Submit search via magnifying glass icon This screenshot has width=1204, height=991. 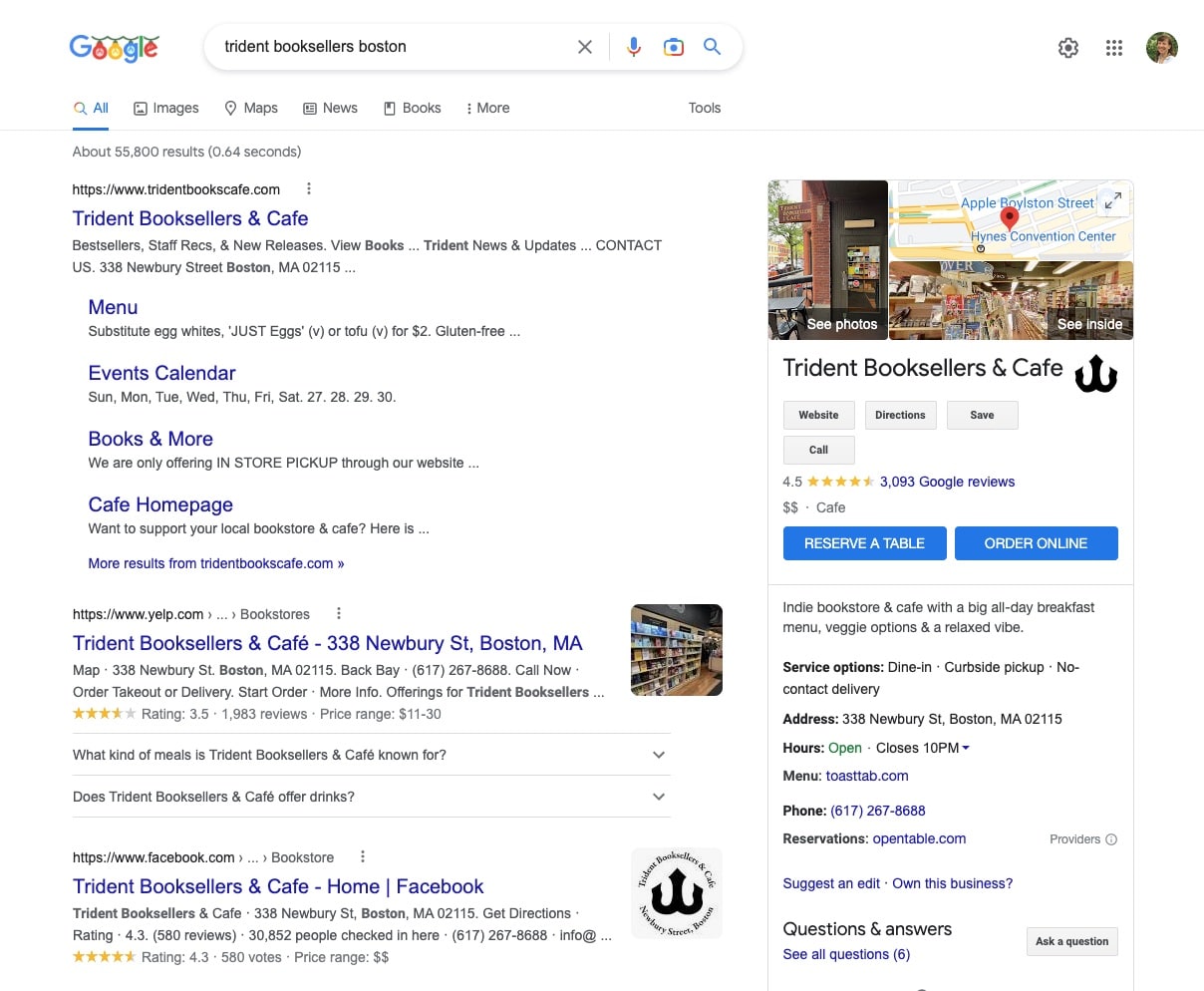click(x=713, y=46)
